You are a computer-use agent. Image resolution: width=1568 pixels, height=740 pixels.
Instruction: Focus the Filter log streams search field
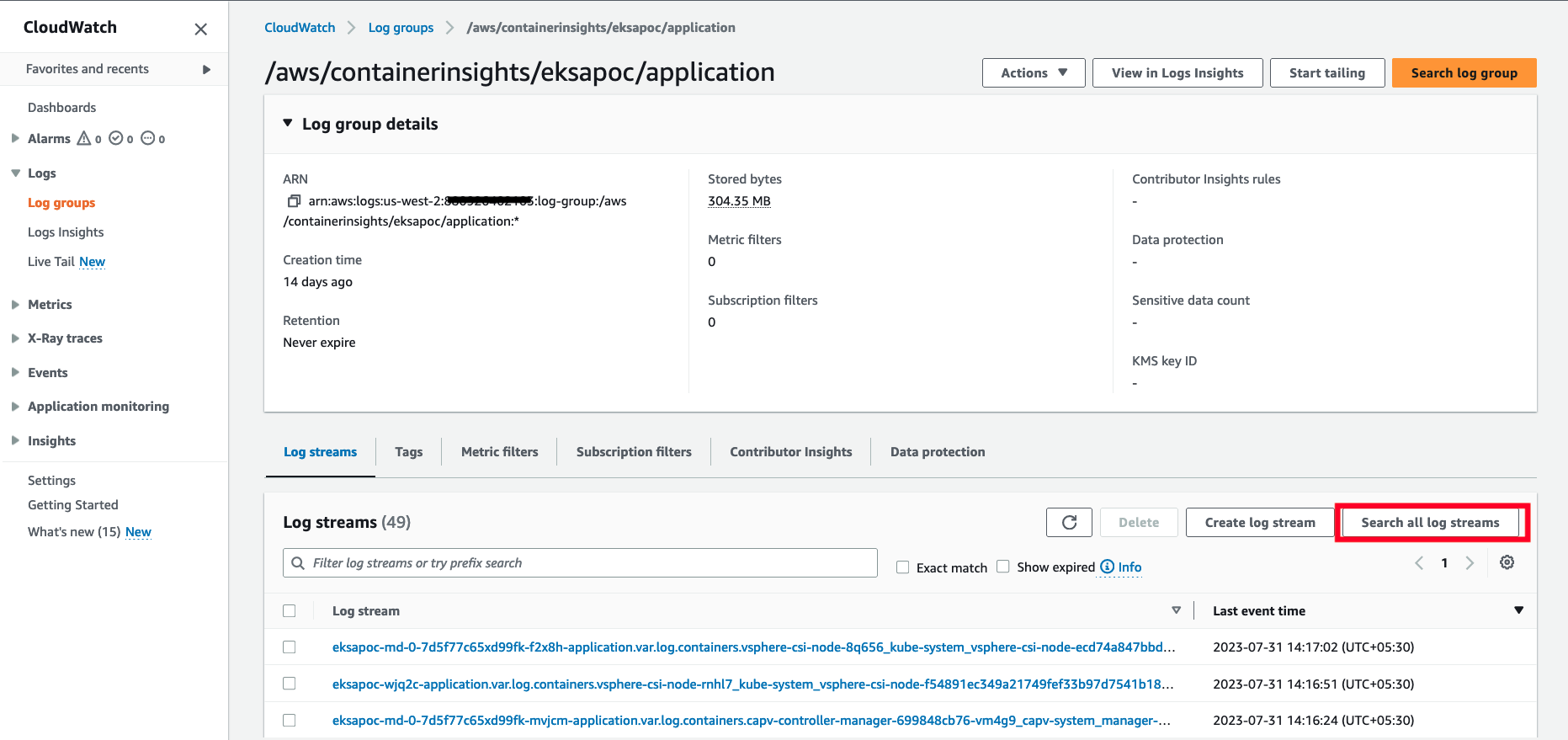581,563
